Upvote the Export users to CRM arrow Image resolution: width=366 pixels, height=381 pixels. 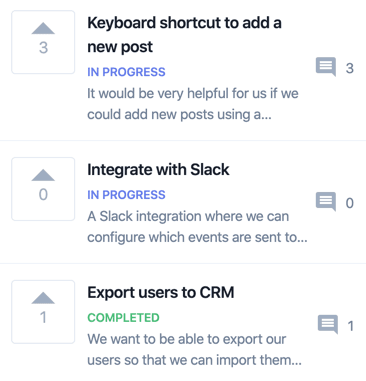(43, 298)
